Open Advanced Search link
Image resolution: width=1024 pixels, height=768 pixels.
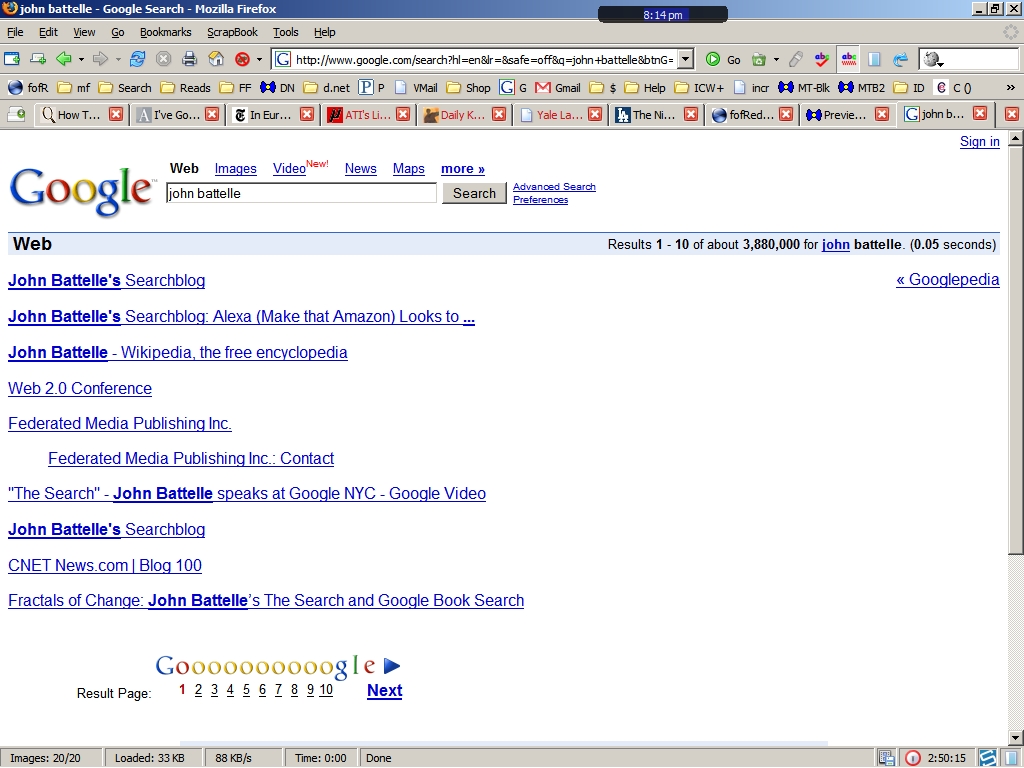554,187
